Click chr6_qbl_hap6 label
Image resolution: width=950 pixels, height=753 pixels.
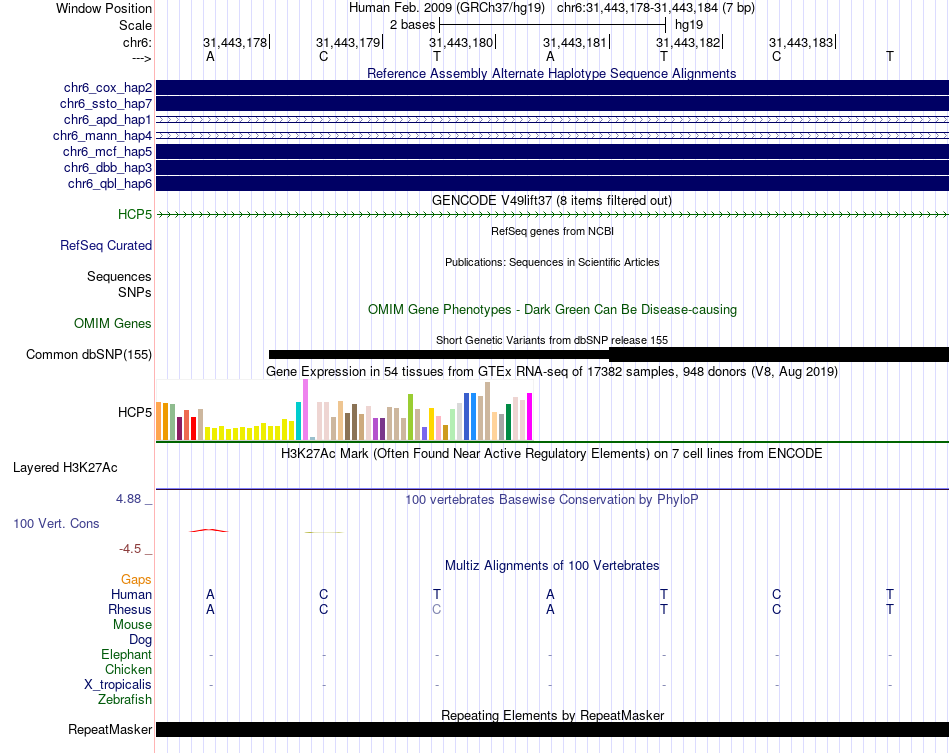click(x=110, y=184)
